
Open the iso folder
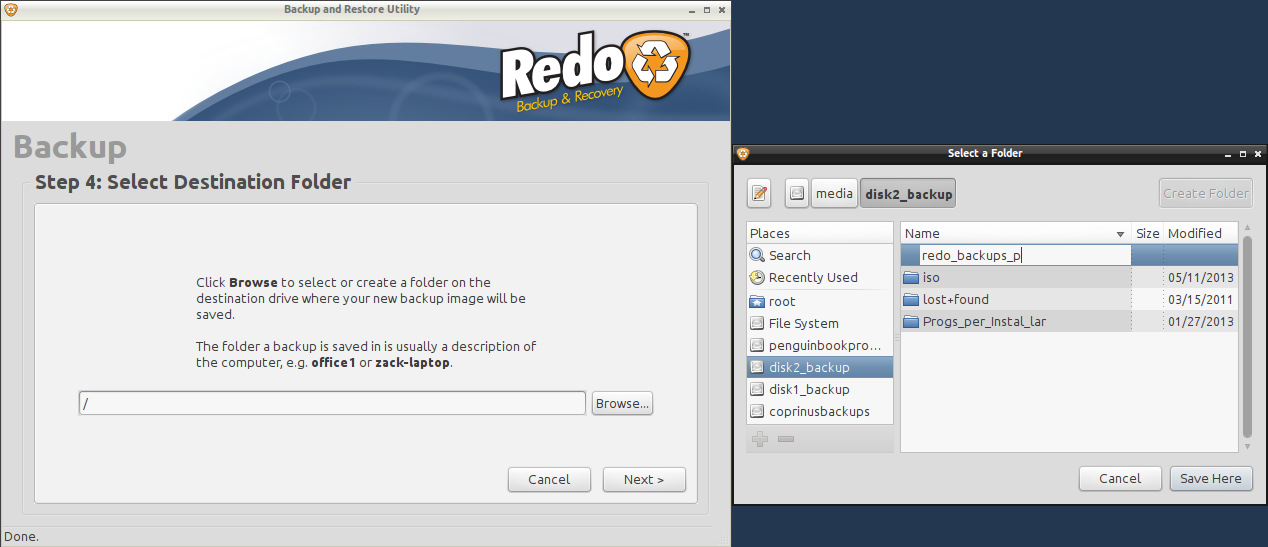tap(930, 277)
